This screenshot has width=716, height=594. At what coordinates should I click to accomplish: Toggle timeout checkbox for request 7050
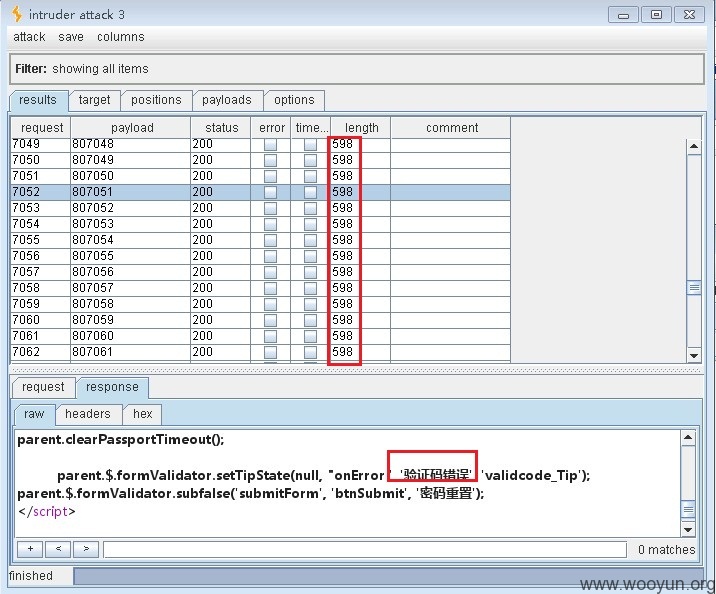point(311,160)
